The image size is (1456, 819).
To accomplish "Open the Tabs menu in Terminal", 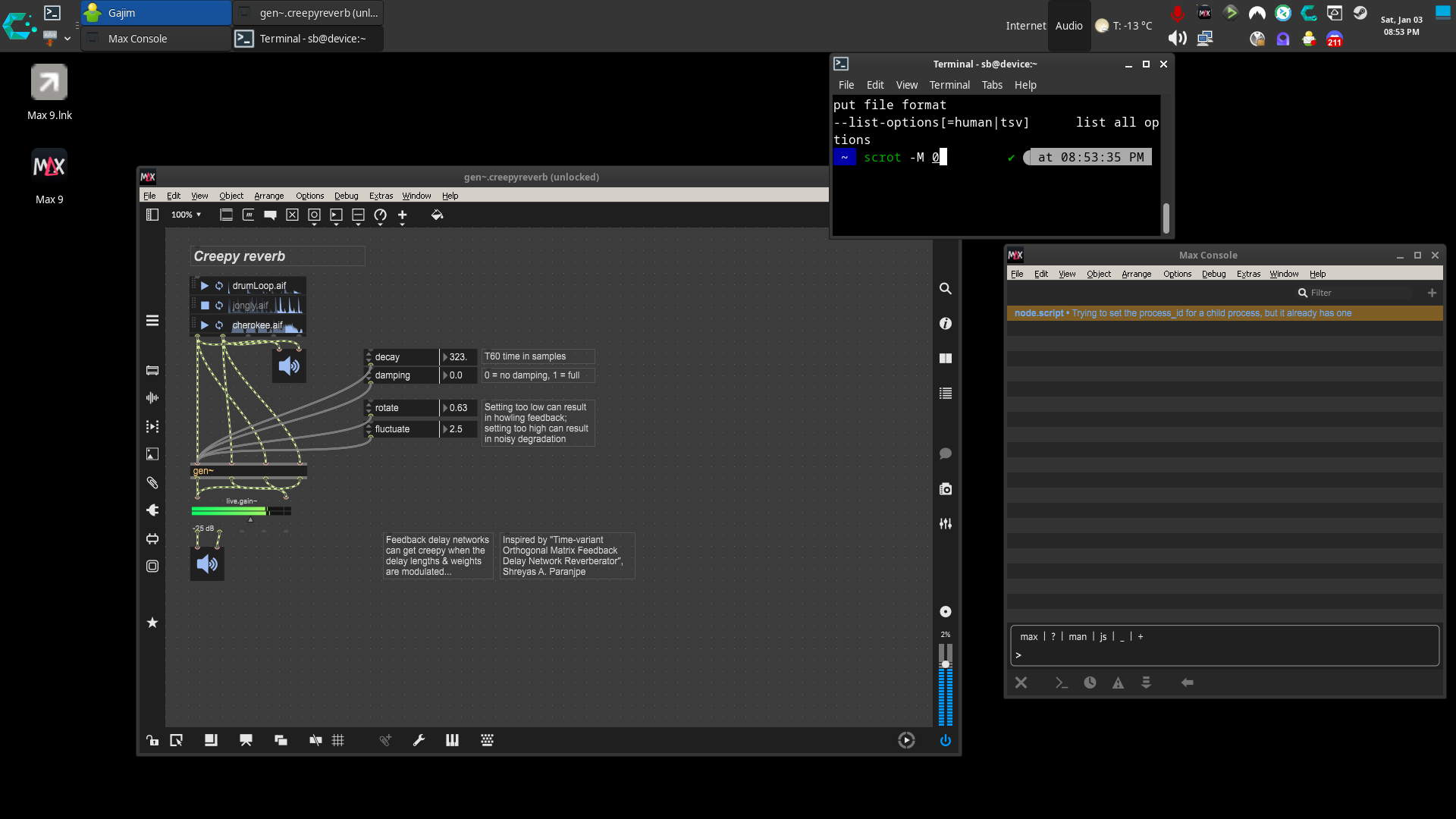I will coord(991,85).
